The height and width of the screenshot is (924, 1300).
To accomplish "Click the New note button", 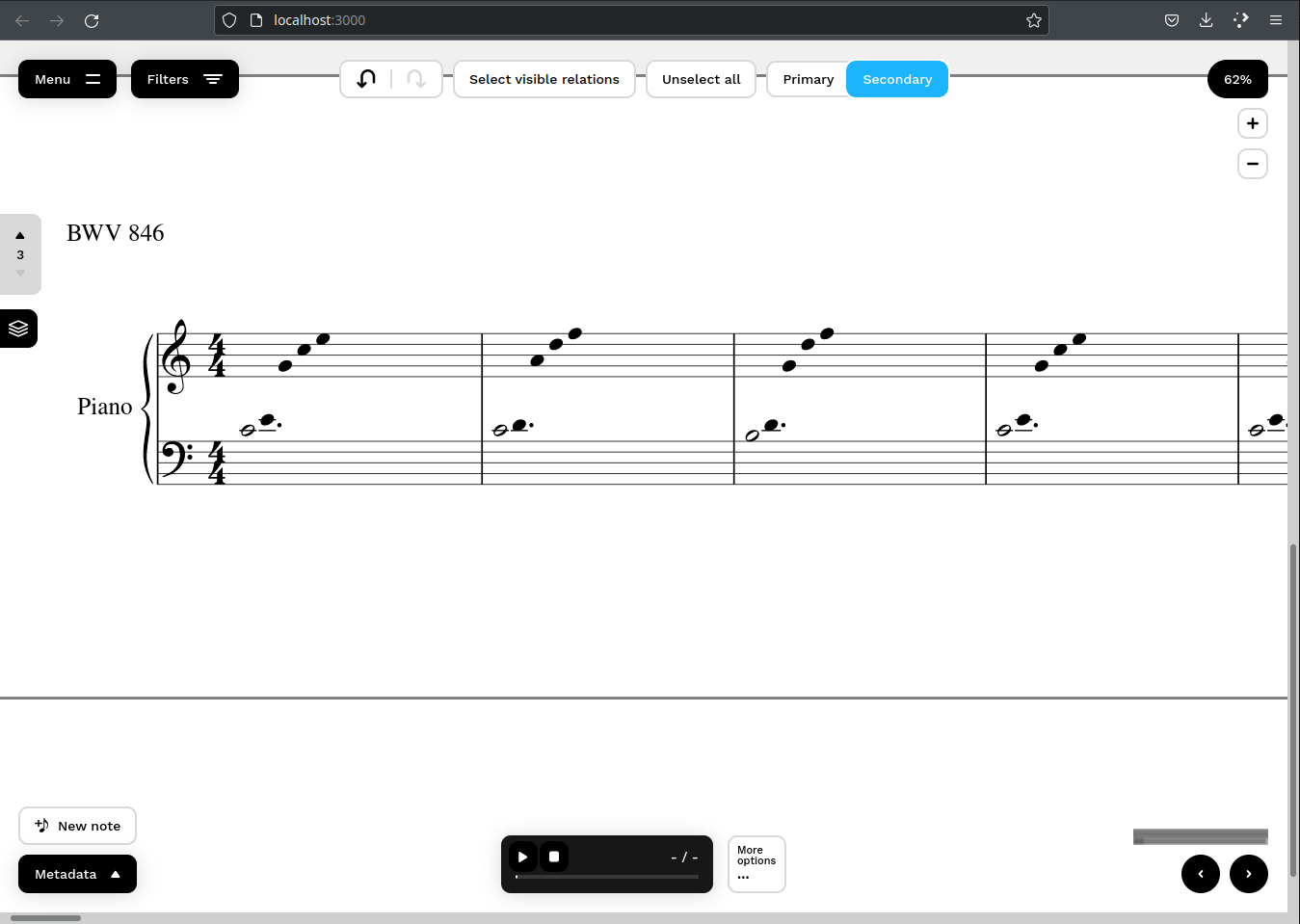I will [77, 826].
